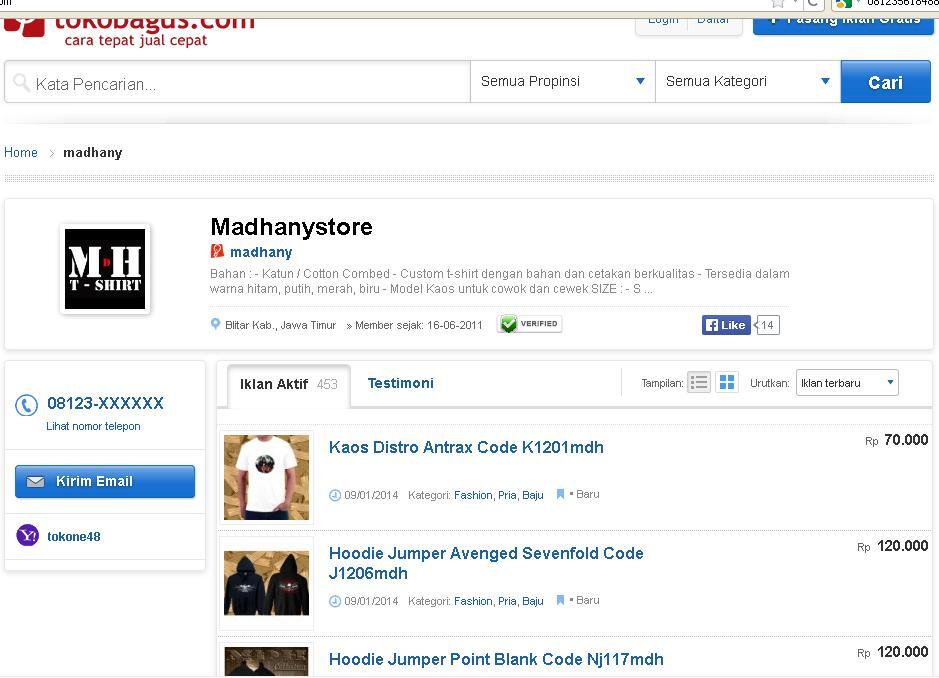Screen dimensions: 939x678
Task: Click the Member sejak: 16-06-2011 text
Action: 418,325
